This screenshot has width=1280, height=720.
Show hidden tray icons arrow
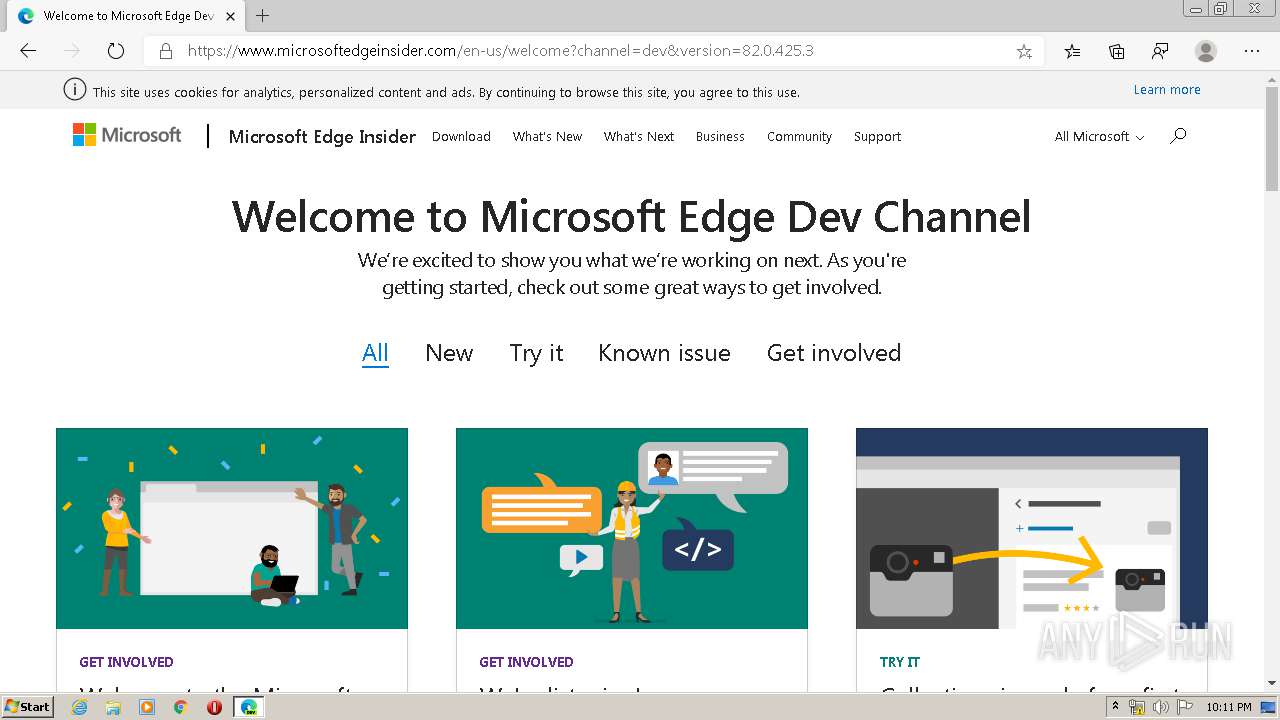tap(1115, 707)
